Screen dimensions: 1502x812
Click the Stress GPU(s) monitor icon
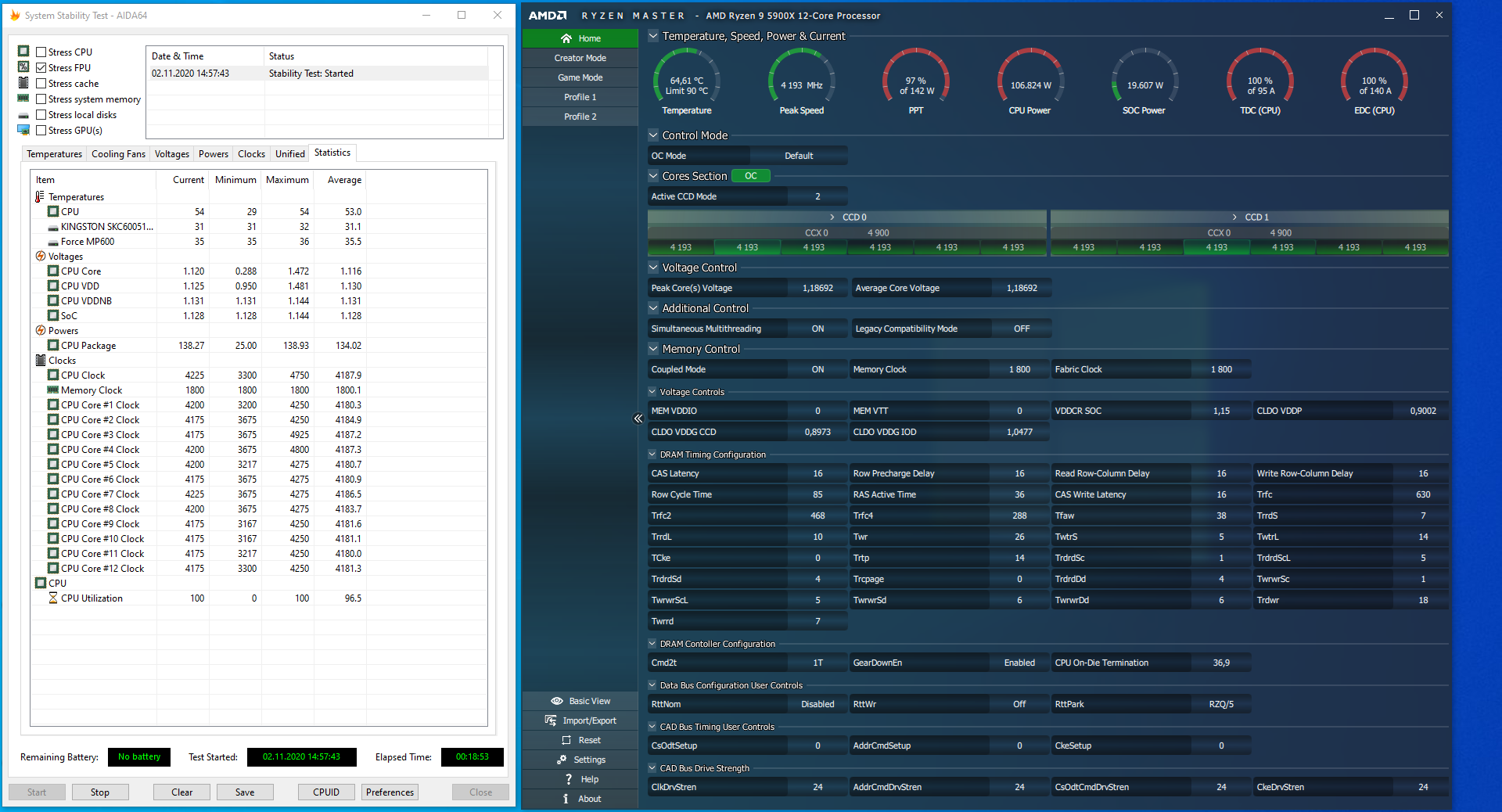pos(23,130)
